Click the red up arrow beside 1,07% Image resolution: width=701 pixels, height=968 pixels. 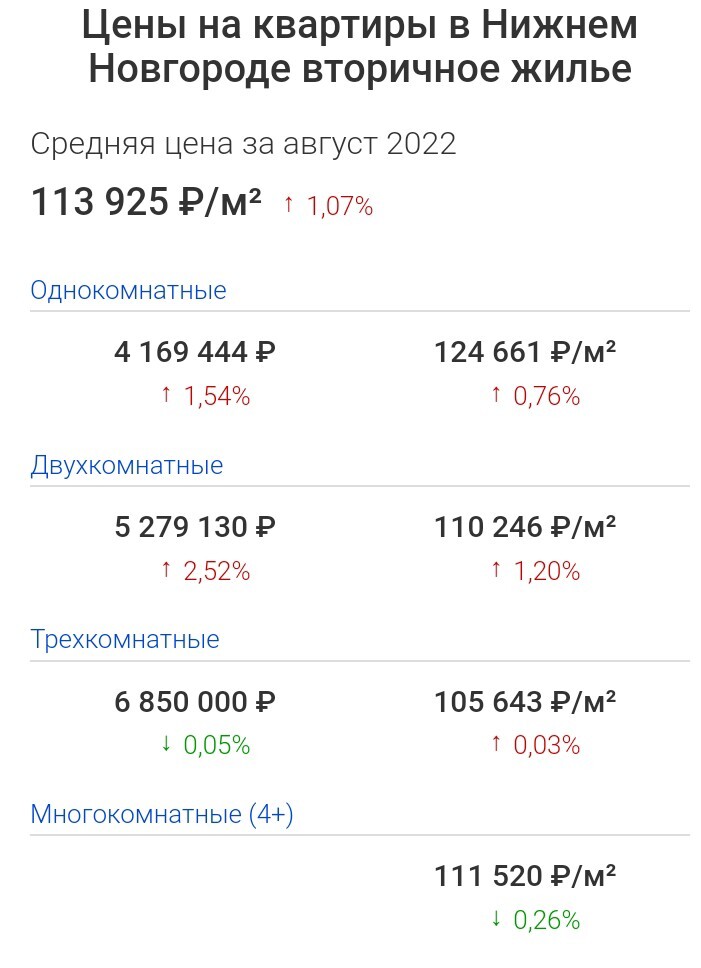[x=288, y=204]
